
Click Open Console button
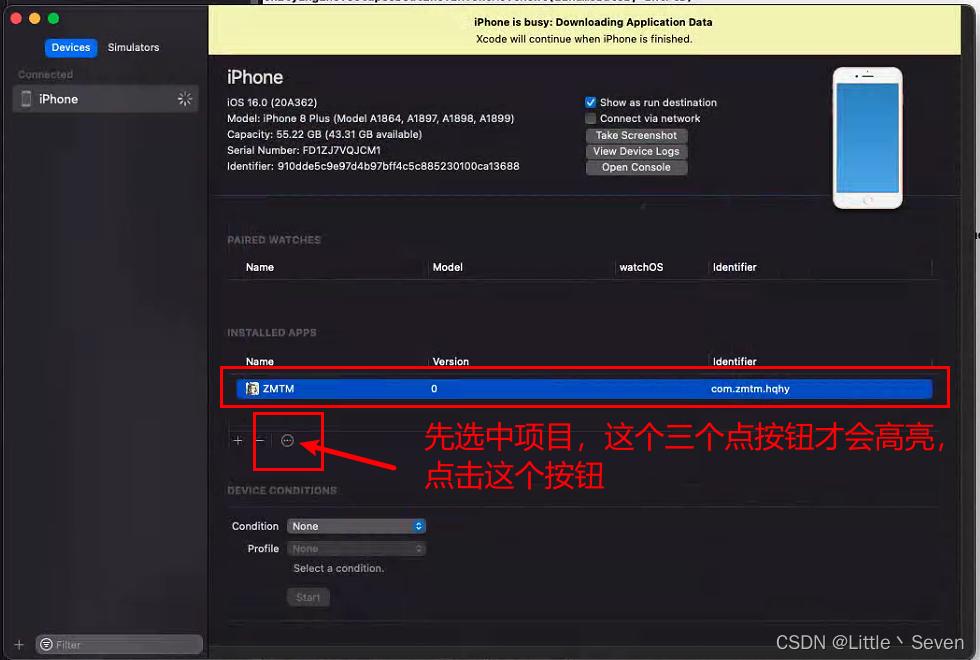636,168
